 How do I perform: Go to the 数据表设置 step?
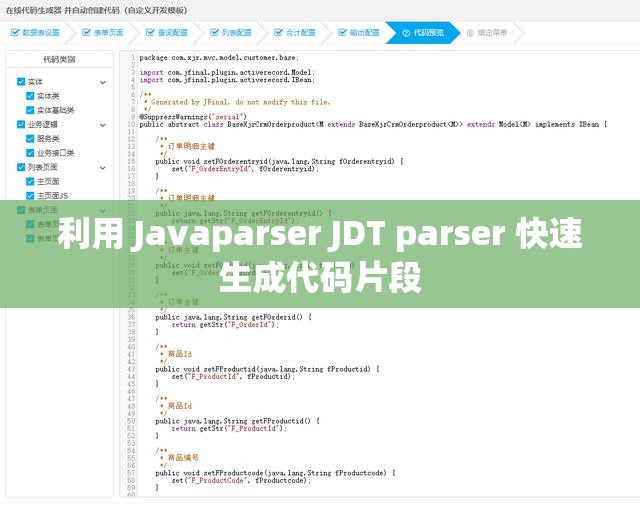click(x=36, y=33)
